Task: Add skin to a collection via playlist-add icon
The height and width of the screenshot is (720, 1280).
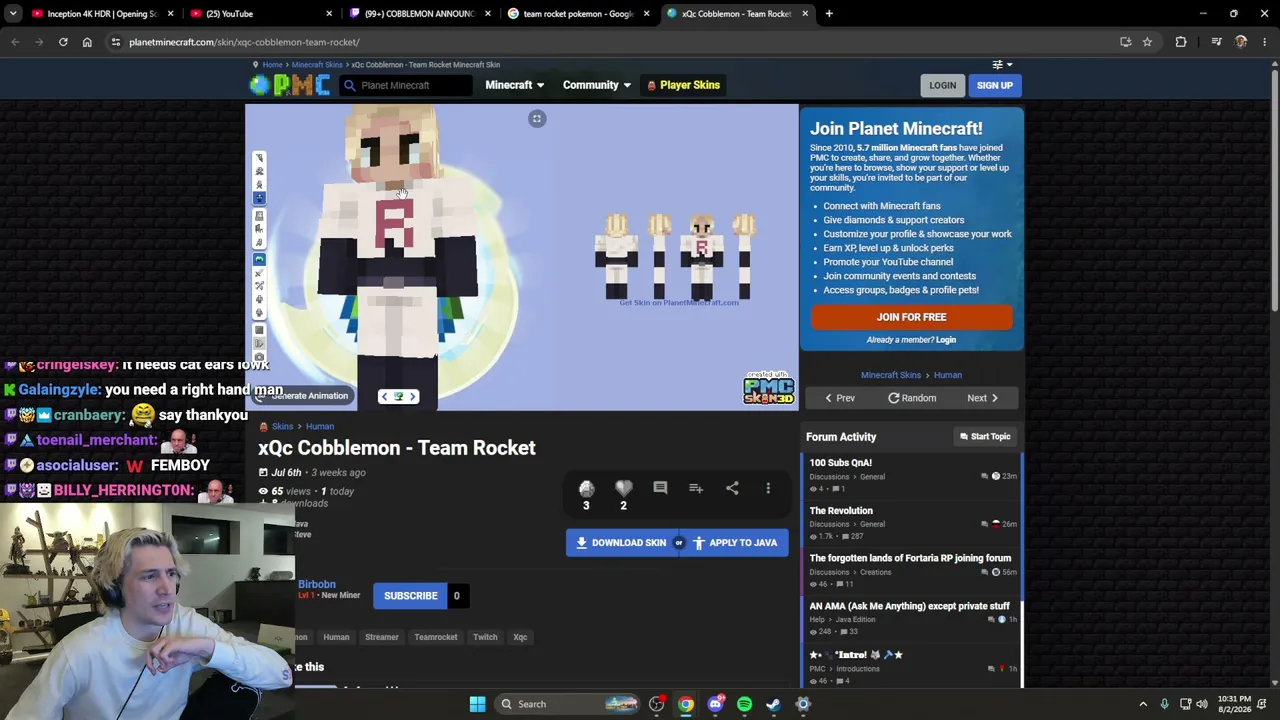Action: [x=696, y=488]
